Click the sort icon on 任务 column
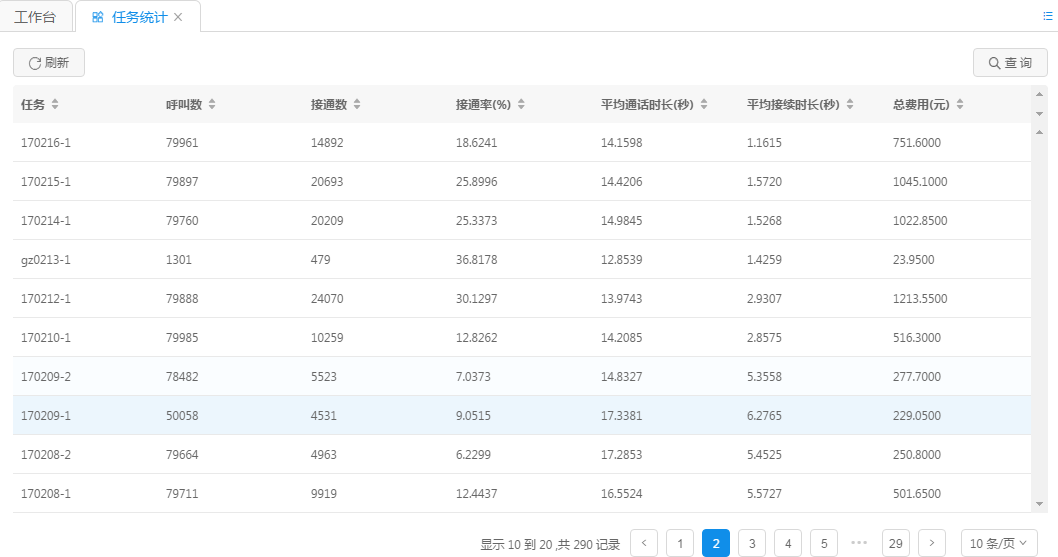 click(55, 105)
